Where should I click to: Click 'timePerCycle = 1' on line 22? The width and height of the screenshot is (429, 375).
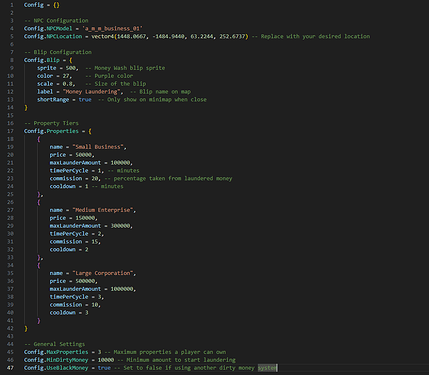point(75,171)
